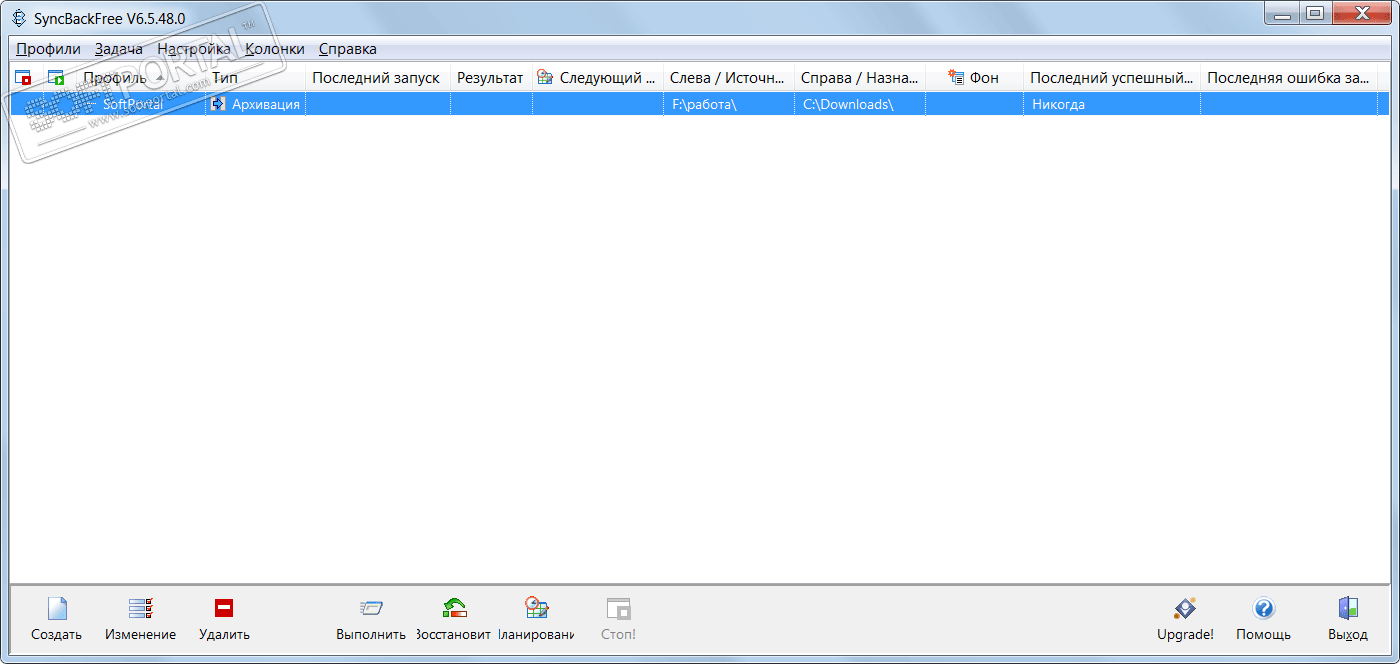
Task: Click the Следующий column header
Action: click(x=597, y=77)
